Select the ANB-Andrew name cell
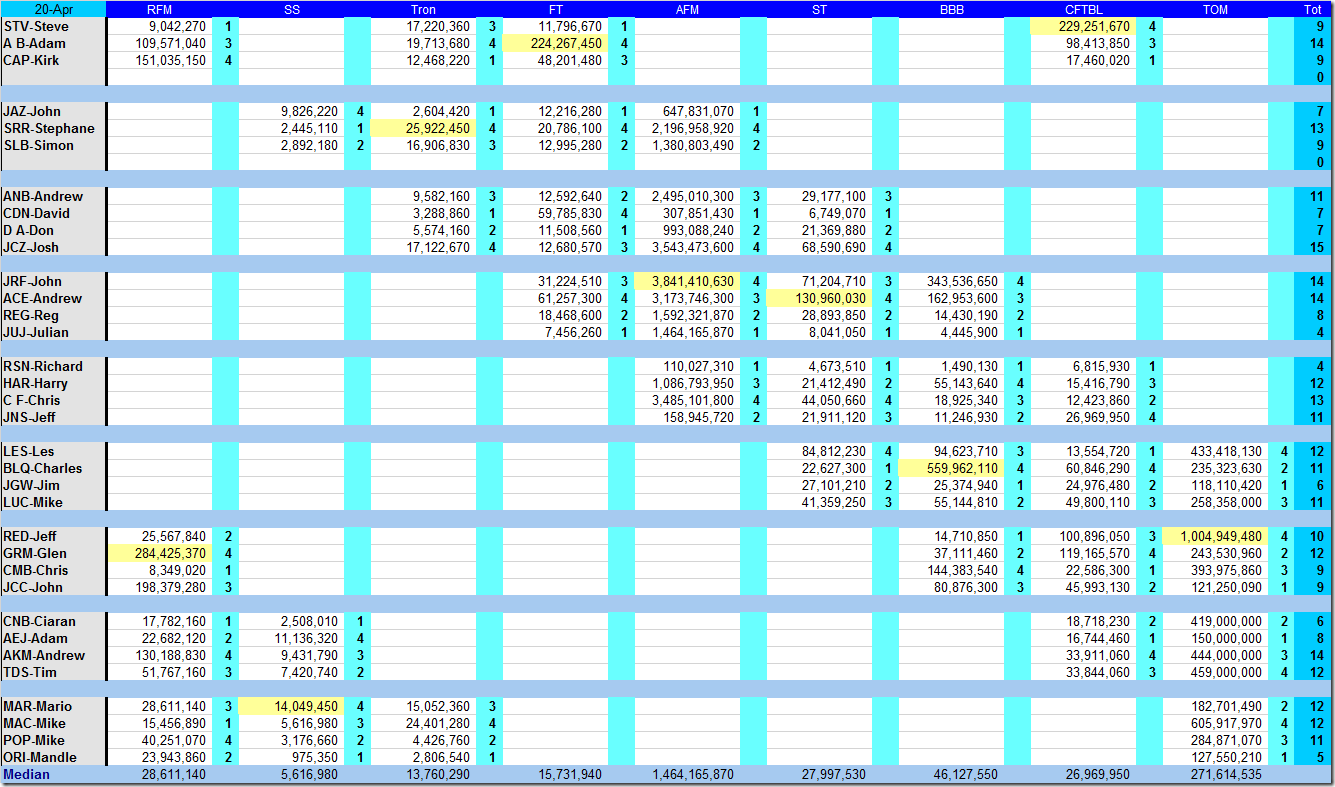Viewport: 1335px width, 787px height. tap(53, 196)
